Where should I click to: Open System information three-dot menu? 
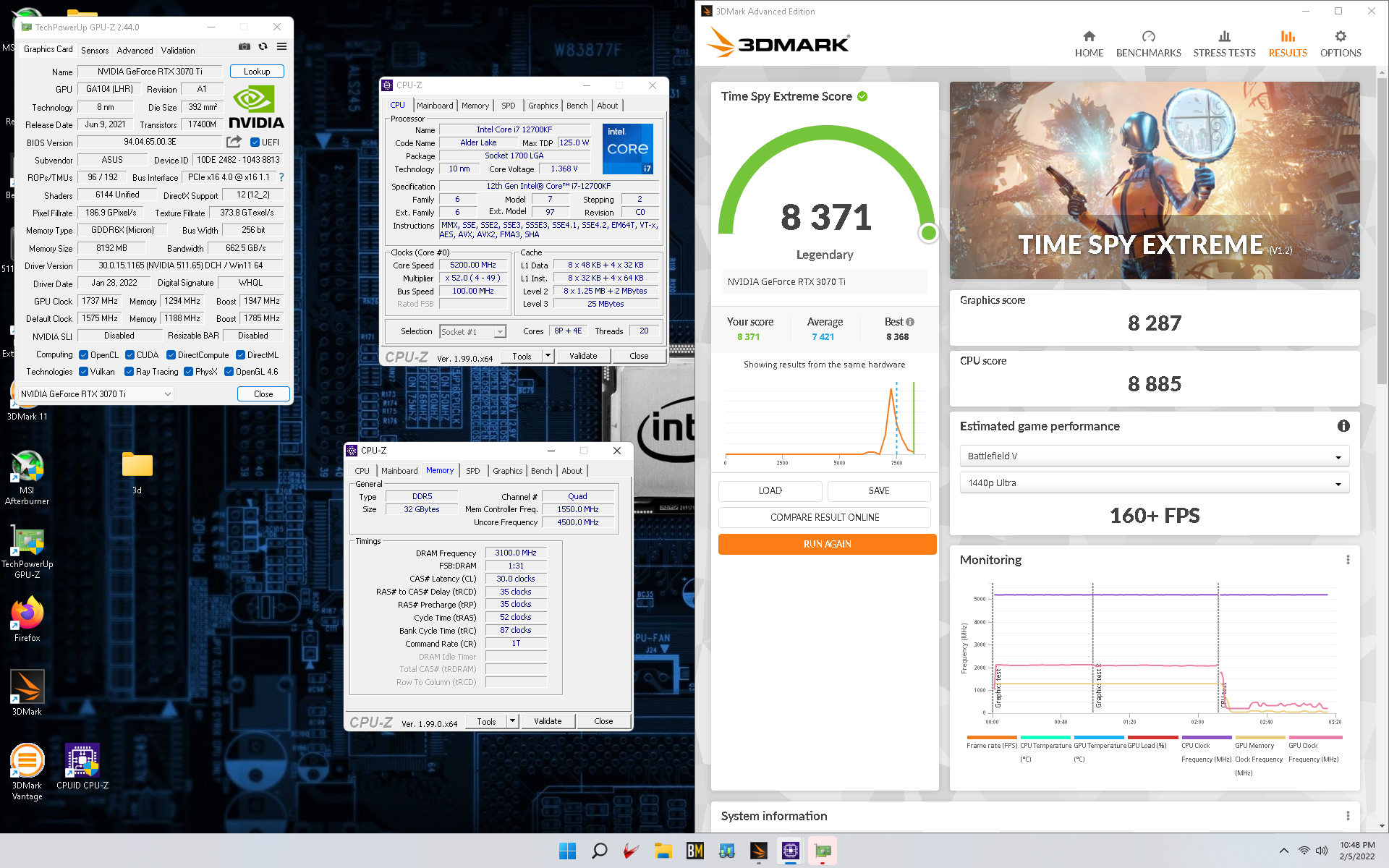(1348, 816)
